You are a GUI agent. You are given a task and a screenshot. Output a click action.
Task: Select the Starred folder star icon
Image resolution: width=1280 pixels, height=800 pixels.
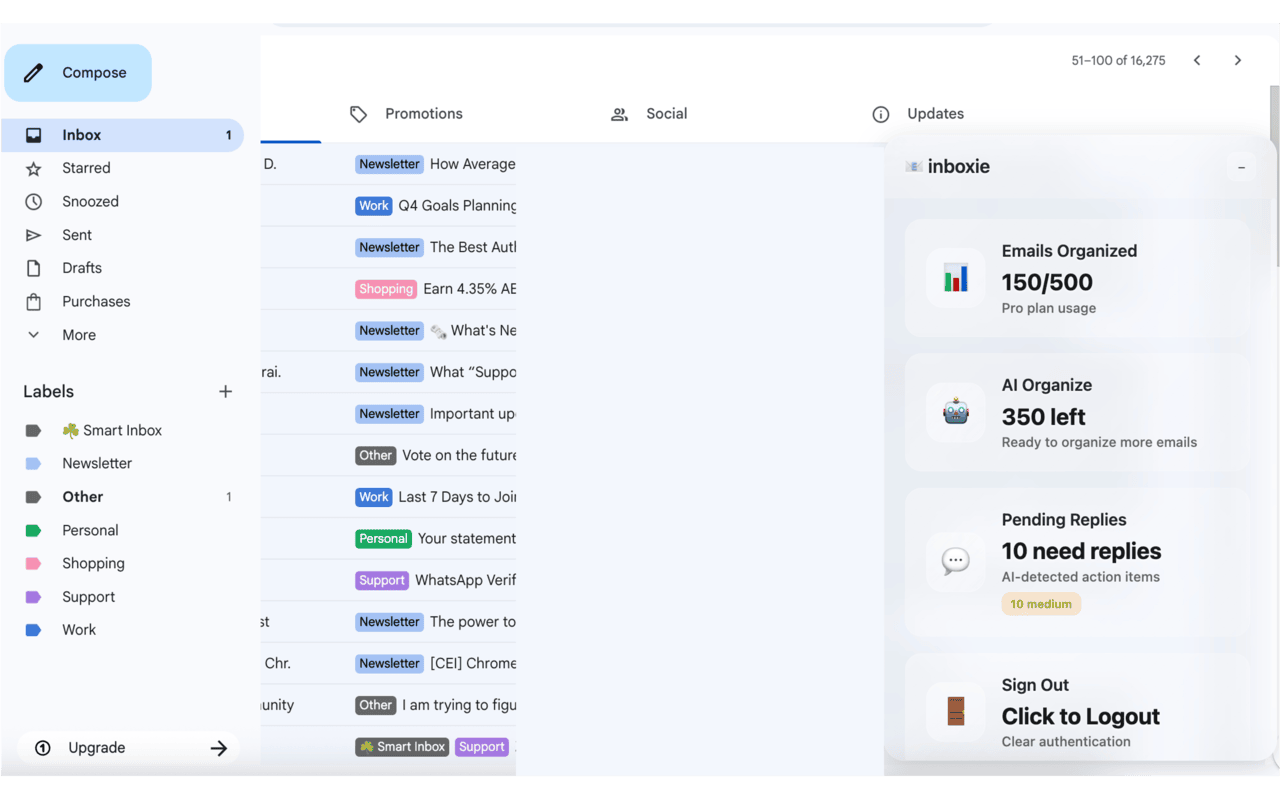point(35,168)
